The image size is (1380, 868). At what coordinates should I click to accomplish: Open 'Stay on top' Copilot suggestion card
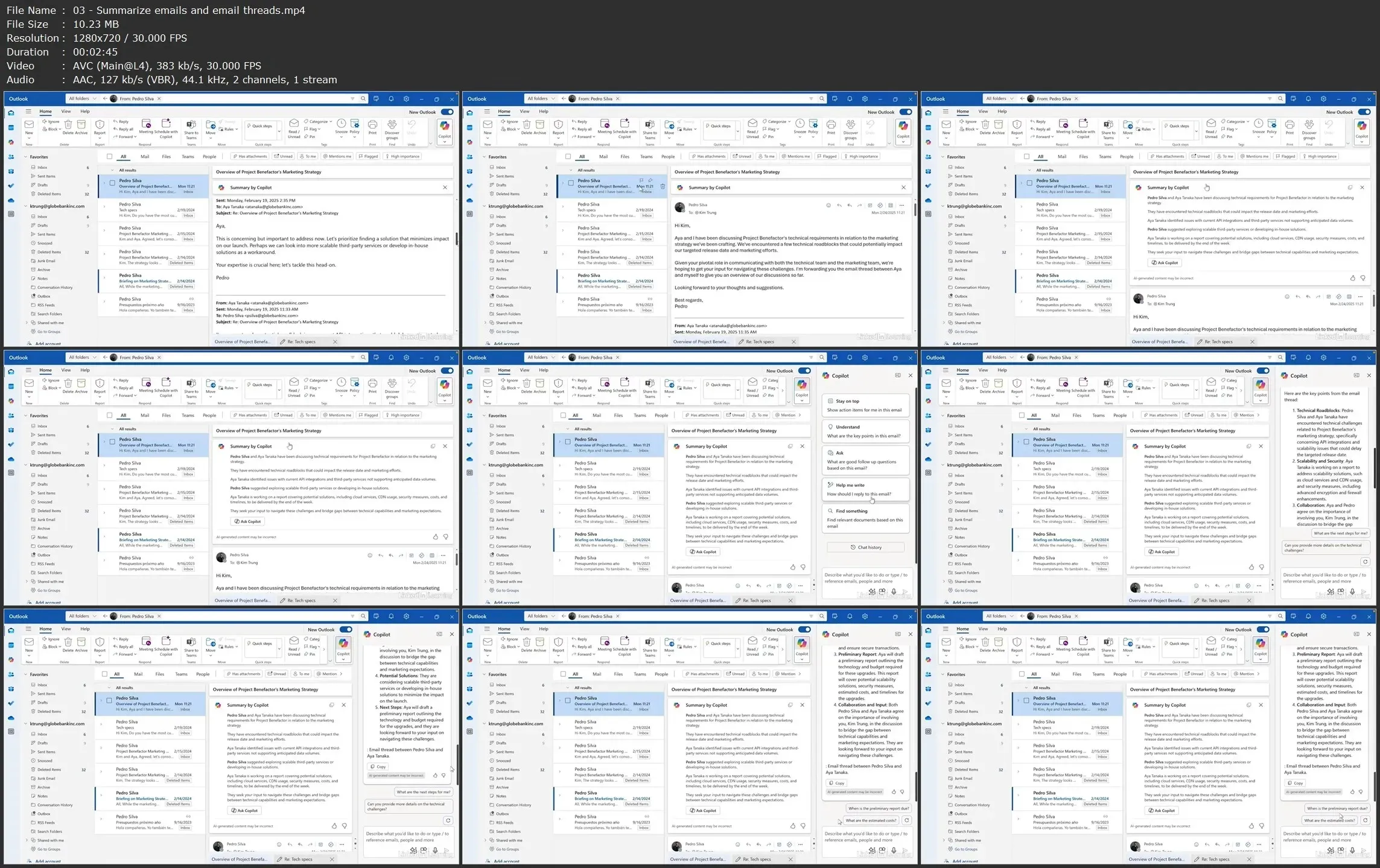[865, 405]
